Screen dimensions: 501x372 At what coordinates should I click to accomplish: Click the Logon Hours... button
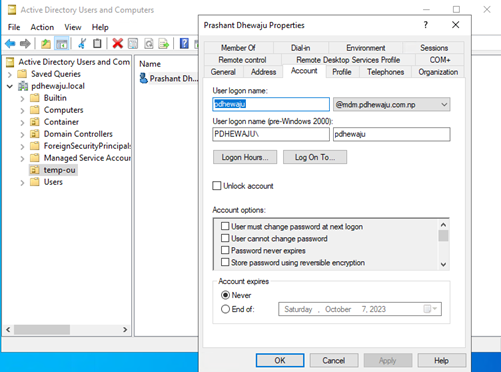(245, 157)
